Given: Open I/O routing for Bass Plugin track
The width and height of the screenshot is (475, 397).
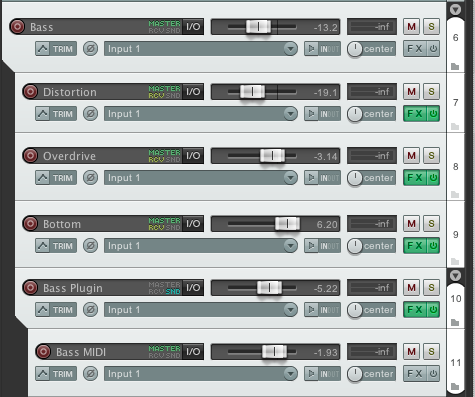Looking at the screenshot, I should [x=193, y=288].
